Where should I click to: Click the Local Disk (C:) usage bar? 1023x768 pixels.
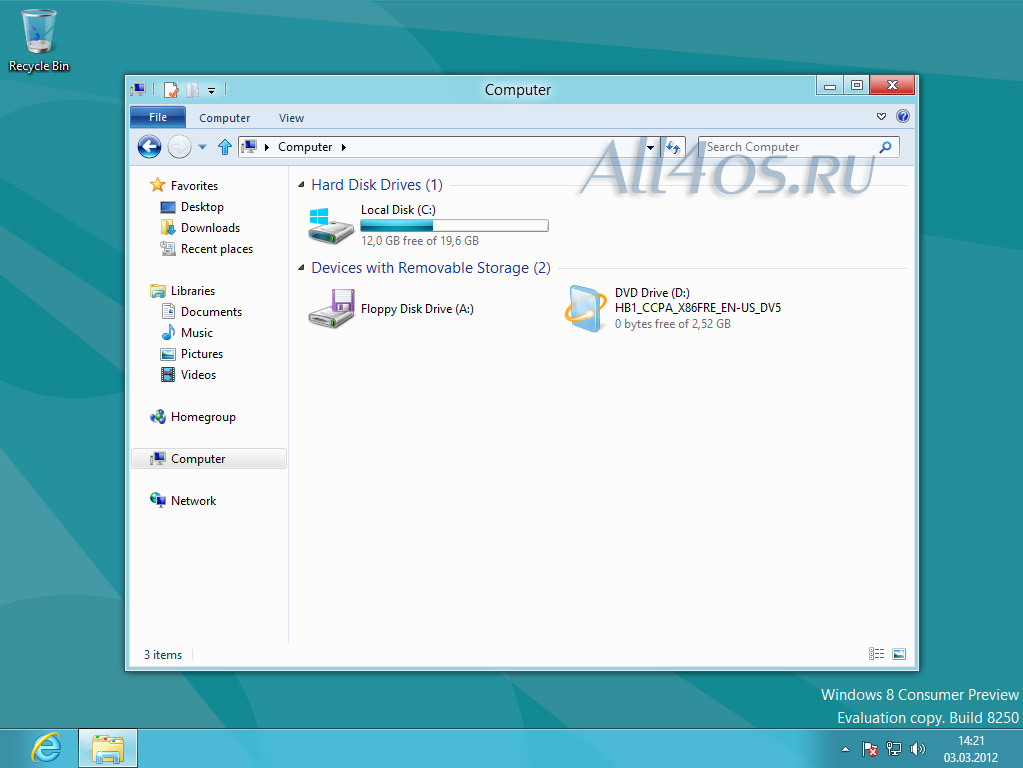(454, 226)
